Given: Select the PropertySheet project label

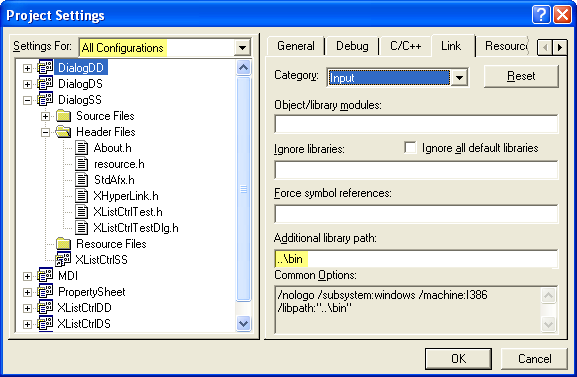Looking at the screenshot, I should tap(92, 292).
